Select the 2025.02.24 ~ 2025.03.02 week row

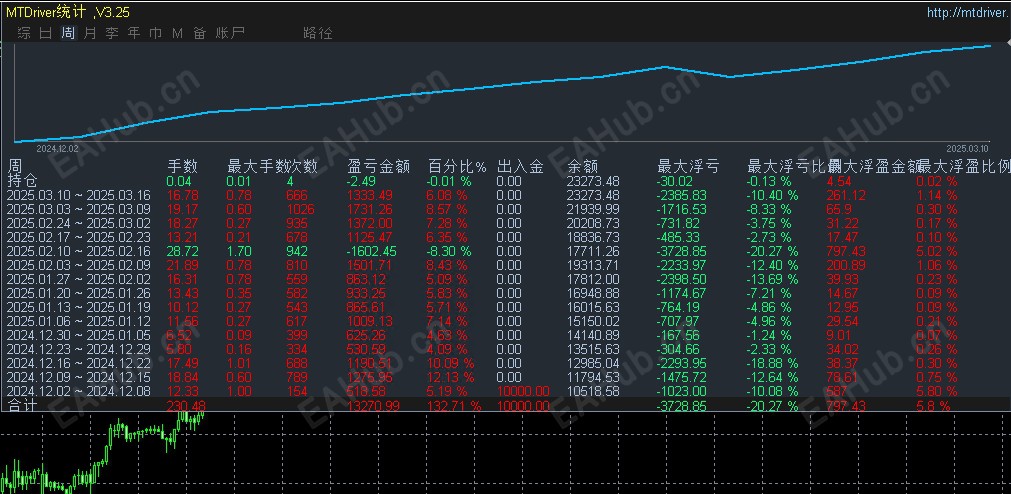pyautogui.click(x=506, y=223)
